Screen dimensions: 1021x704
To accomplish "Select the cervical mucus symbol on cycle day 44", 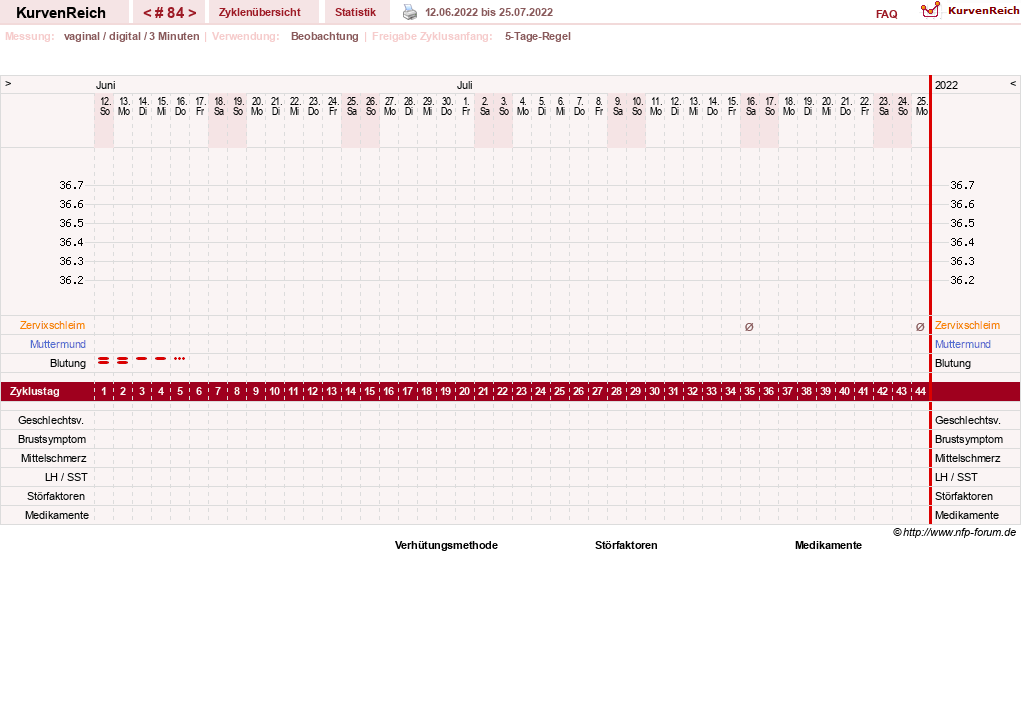I will tap(920, 327).
